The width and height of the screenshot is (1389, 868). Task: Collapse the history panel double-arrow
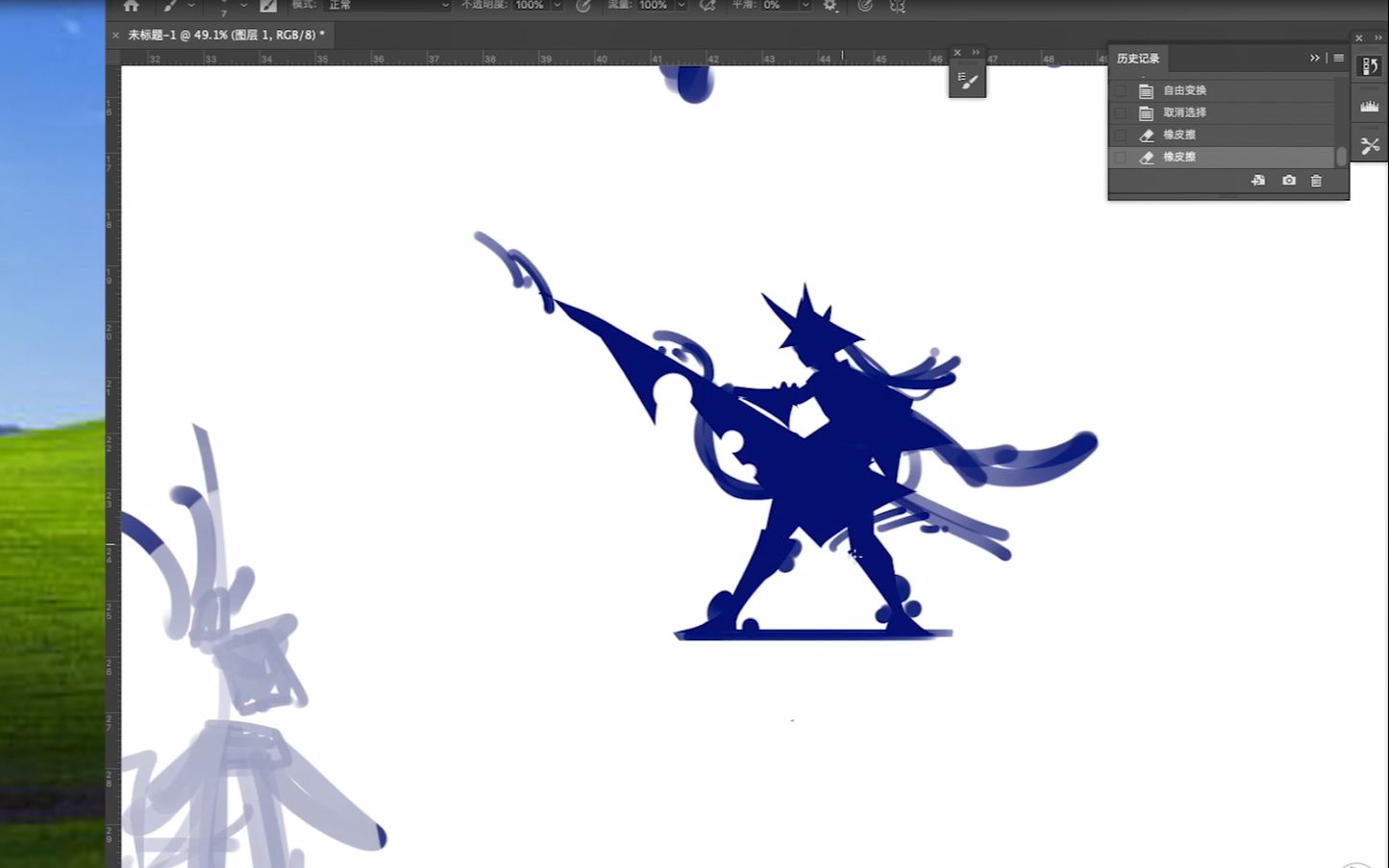(1315, 59)
